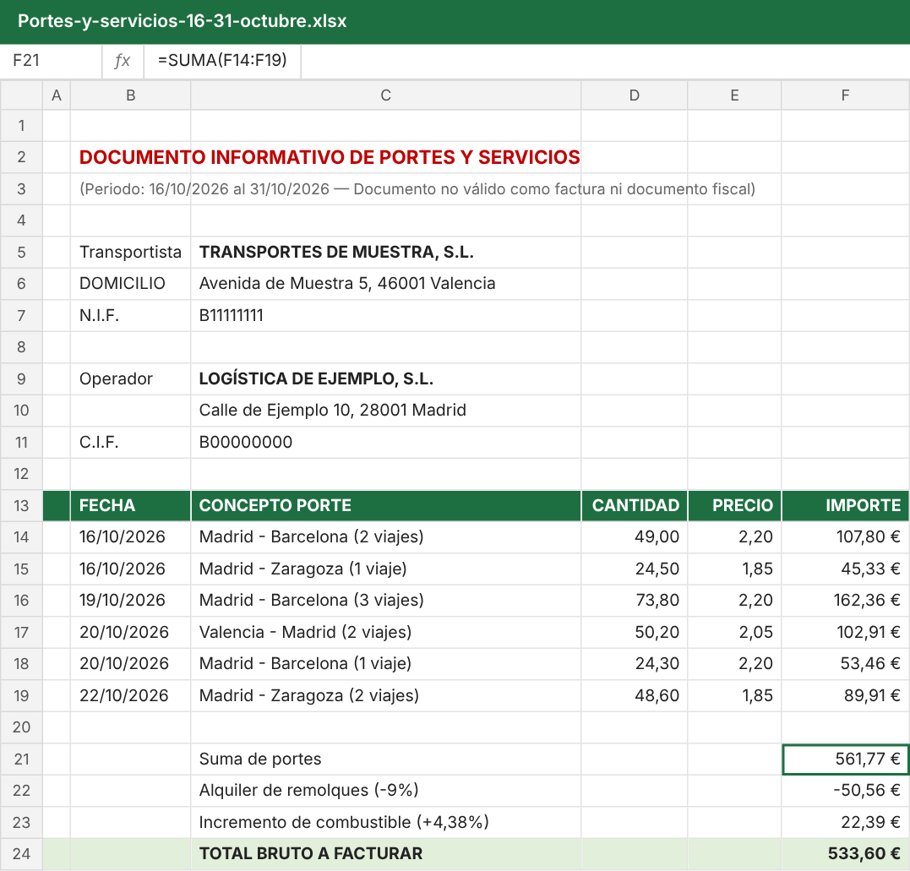Click 'Incremento de combustible (+4,38%)' cell
Viewport: 910px width, 871px height.
tap(385, 822)
